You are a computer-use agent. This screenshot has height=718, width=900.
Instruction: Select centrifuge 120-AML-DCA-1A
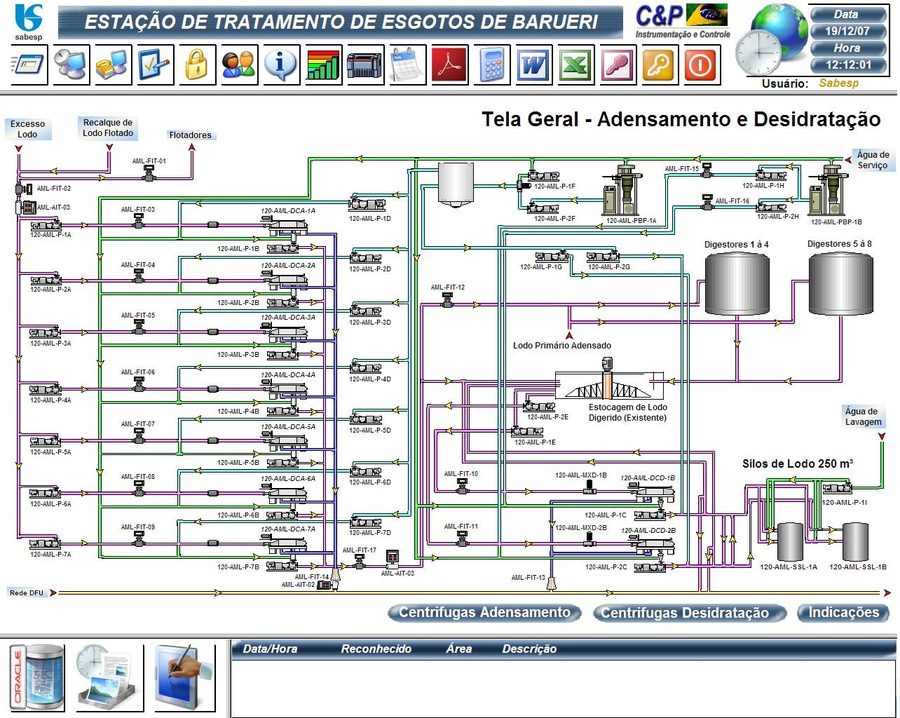(x=287, y=226)
